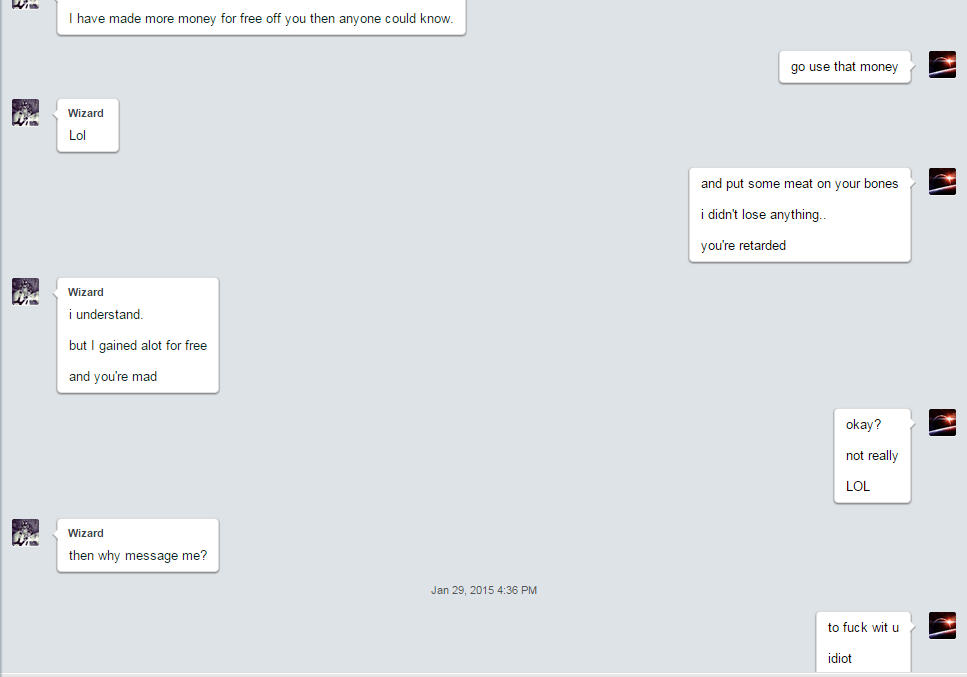
Task: Click the "go use that money" message bubble
Action: [844, 67]
